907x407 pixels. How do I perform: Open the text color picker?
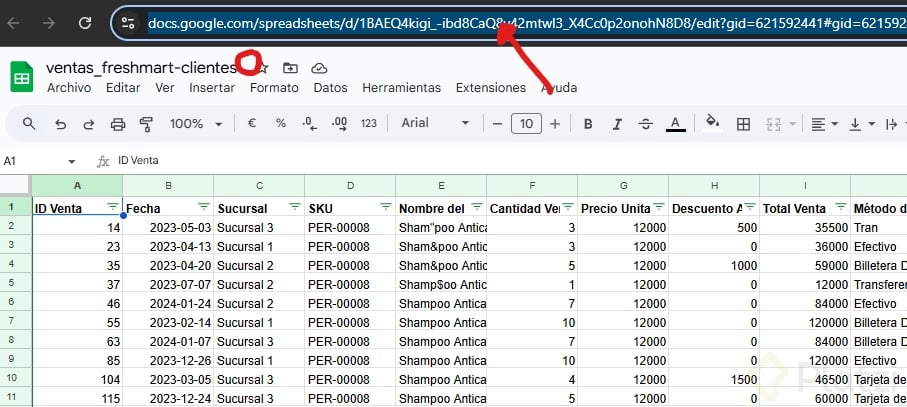[675, 124]
